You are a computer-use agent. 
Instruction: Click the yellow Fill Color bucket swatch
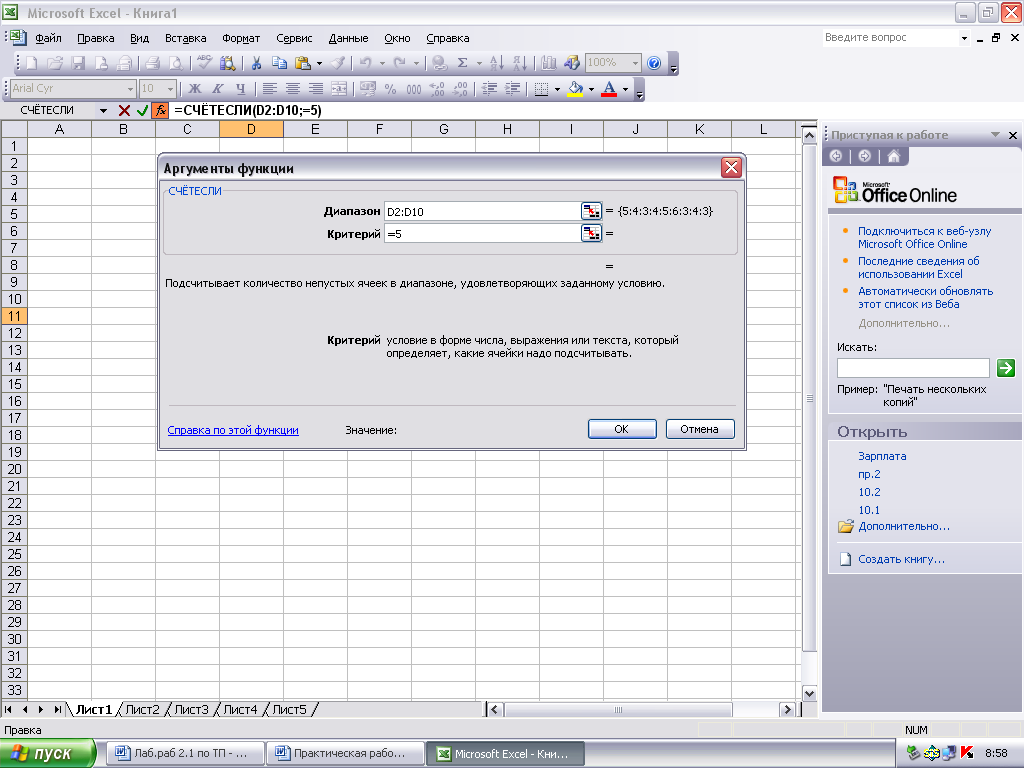575,89
